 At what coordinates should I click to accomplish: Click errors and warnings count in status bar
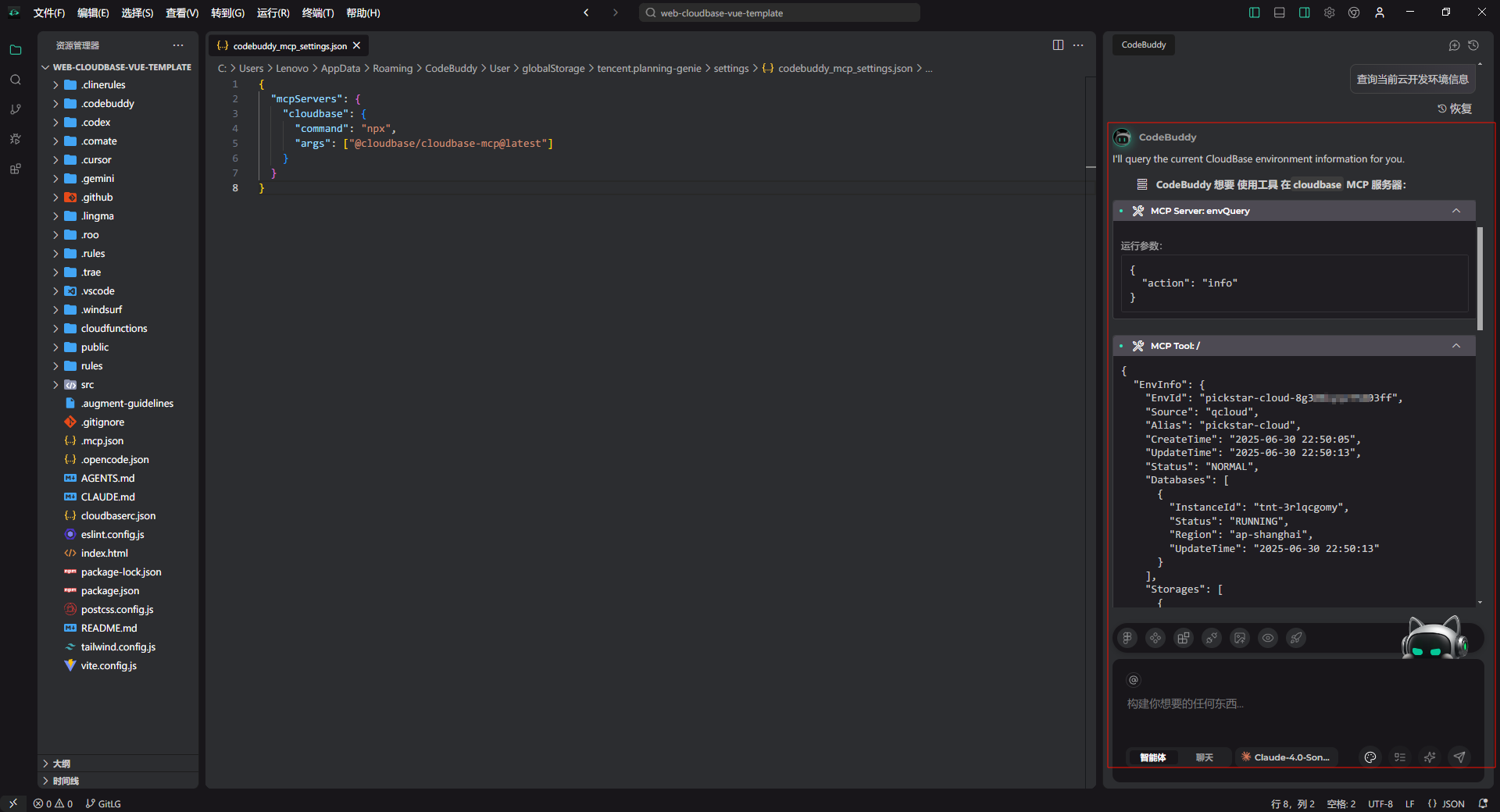point(53,803)
